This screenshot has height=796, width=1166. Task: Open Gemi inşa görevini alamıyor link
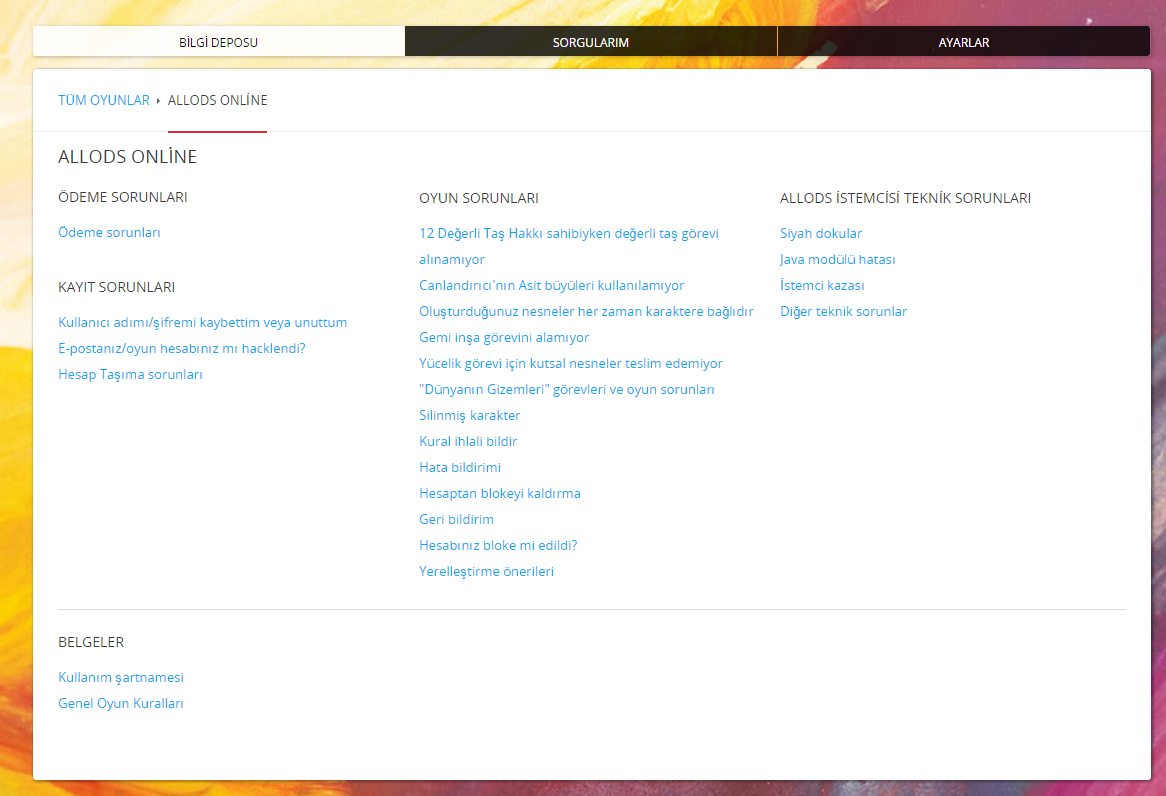(x=503, y=338)
